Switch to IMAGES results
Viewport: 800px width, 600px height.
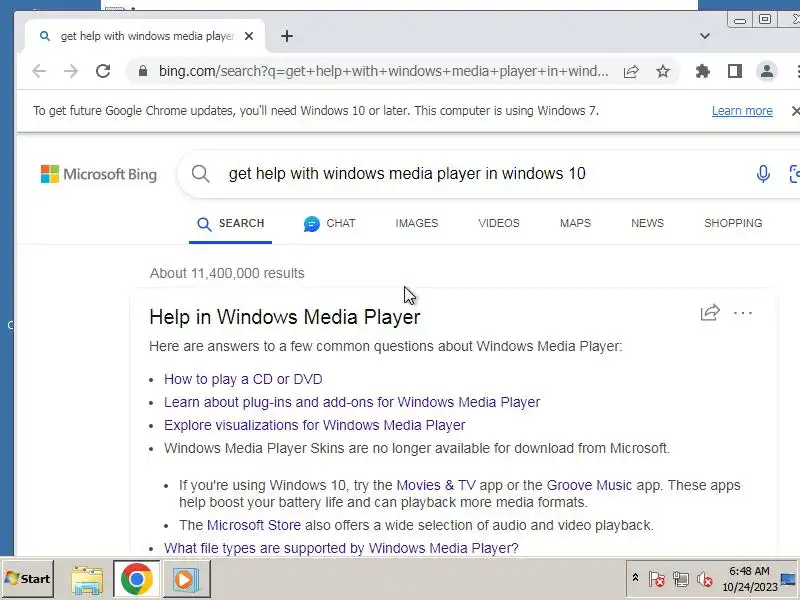coord(416,223)
